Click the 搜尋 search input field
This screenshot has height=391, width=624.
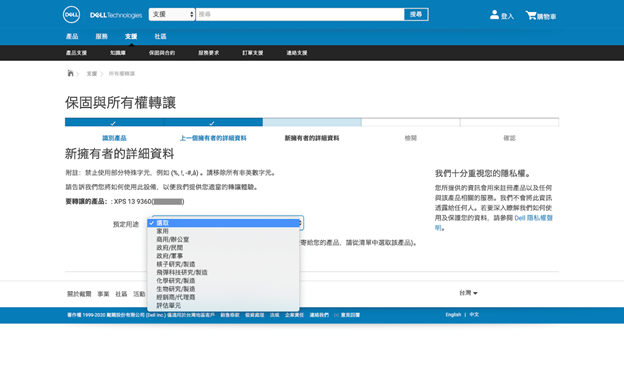pos(300,14)
